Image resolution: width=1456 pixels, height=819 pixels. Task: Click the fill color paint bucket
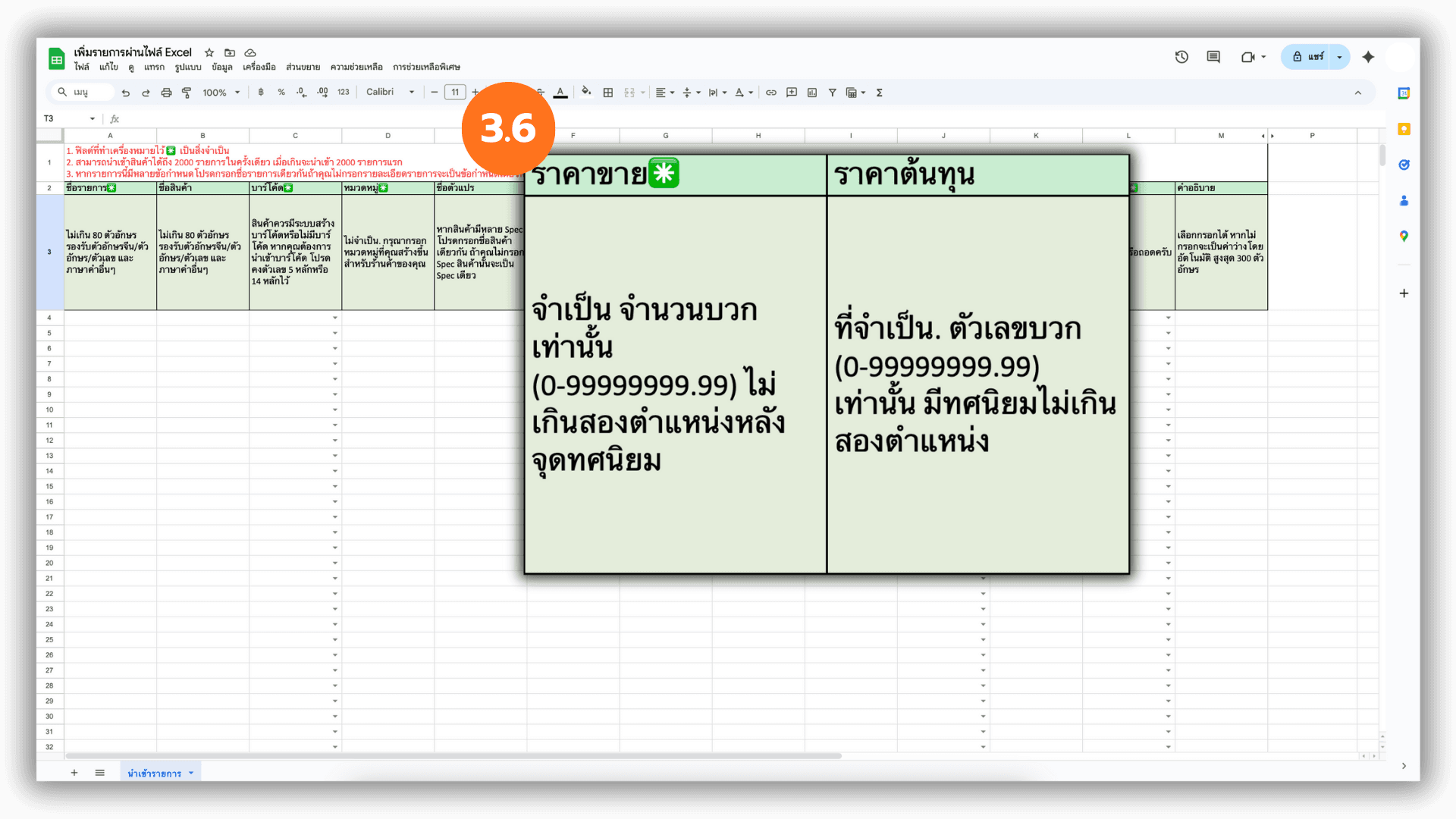pyautogui.click(x=585, y=93)
